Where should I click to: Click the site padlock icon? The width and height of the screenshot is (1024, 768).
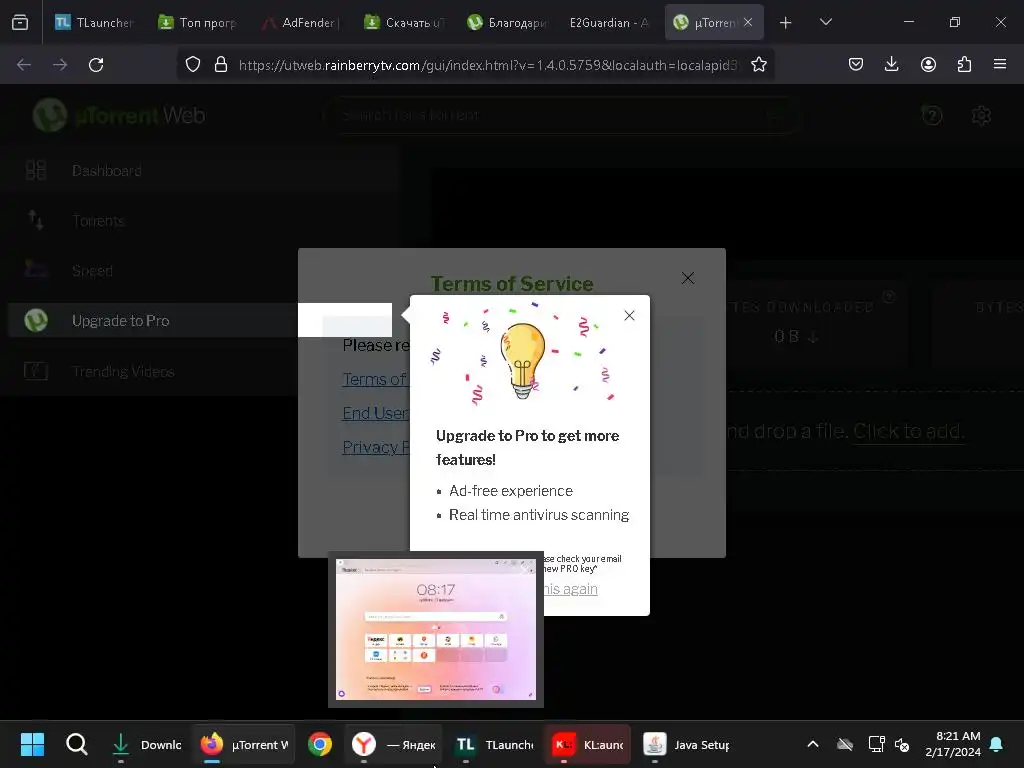[221, 65]
